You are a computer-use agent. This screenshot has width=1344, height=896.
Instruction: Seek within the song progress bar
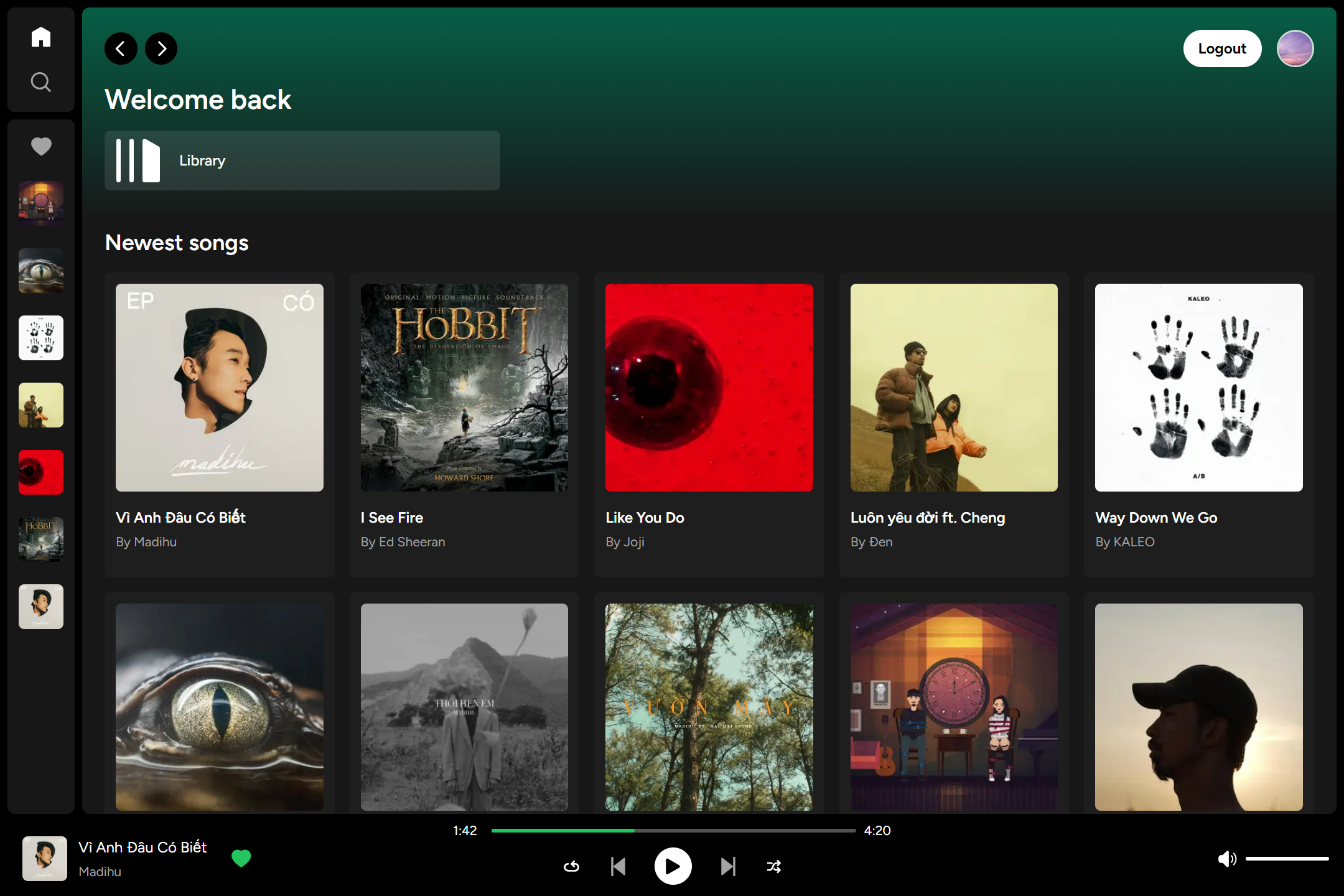(672, 830)
